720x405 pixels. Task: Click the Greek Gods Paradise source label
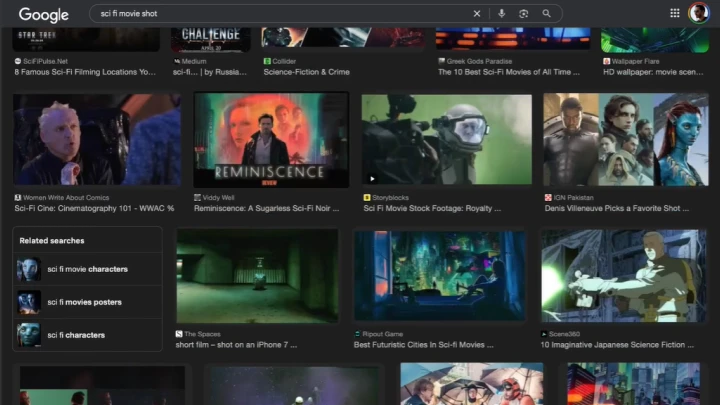tap(475, 61)
